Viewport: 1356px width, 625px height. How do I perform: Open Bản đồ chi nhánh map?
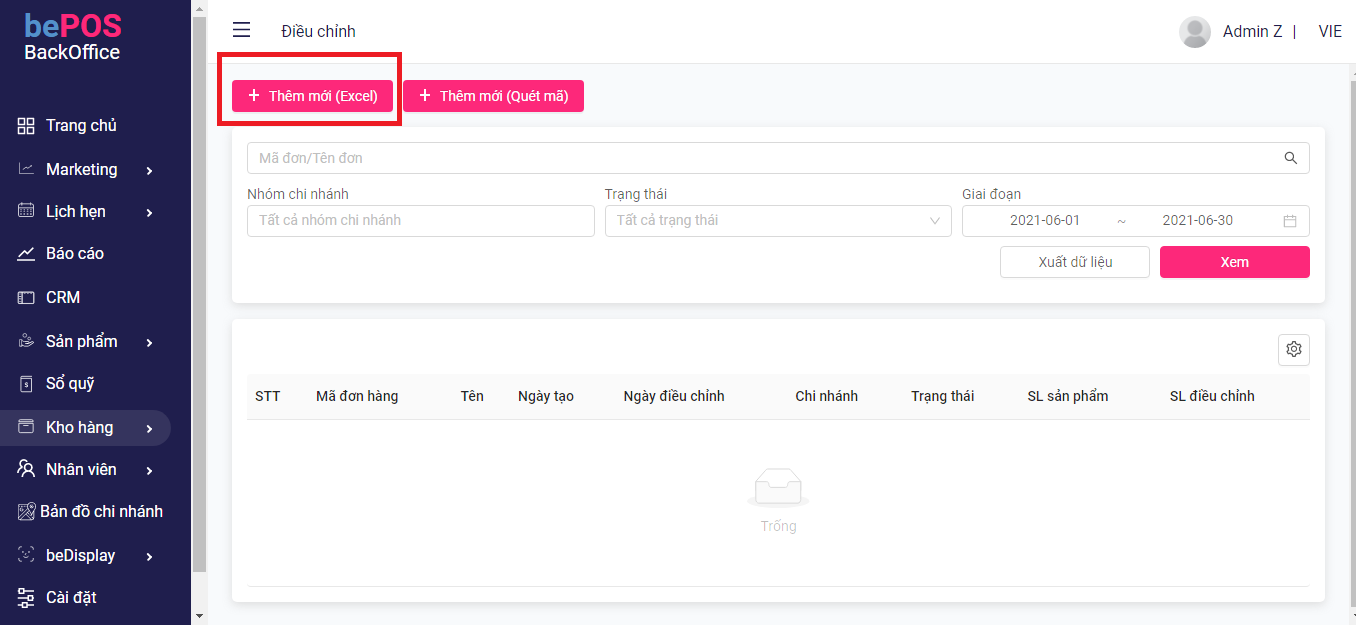(100, 512)
